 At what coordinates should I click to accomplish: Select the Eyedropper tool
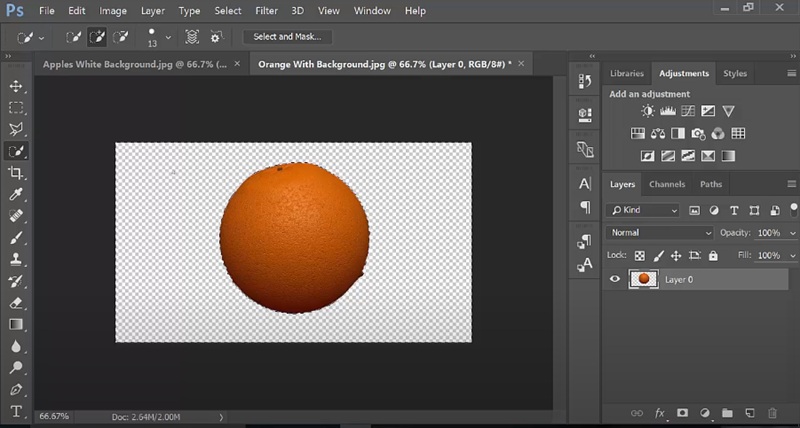(x=16, y=194)
